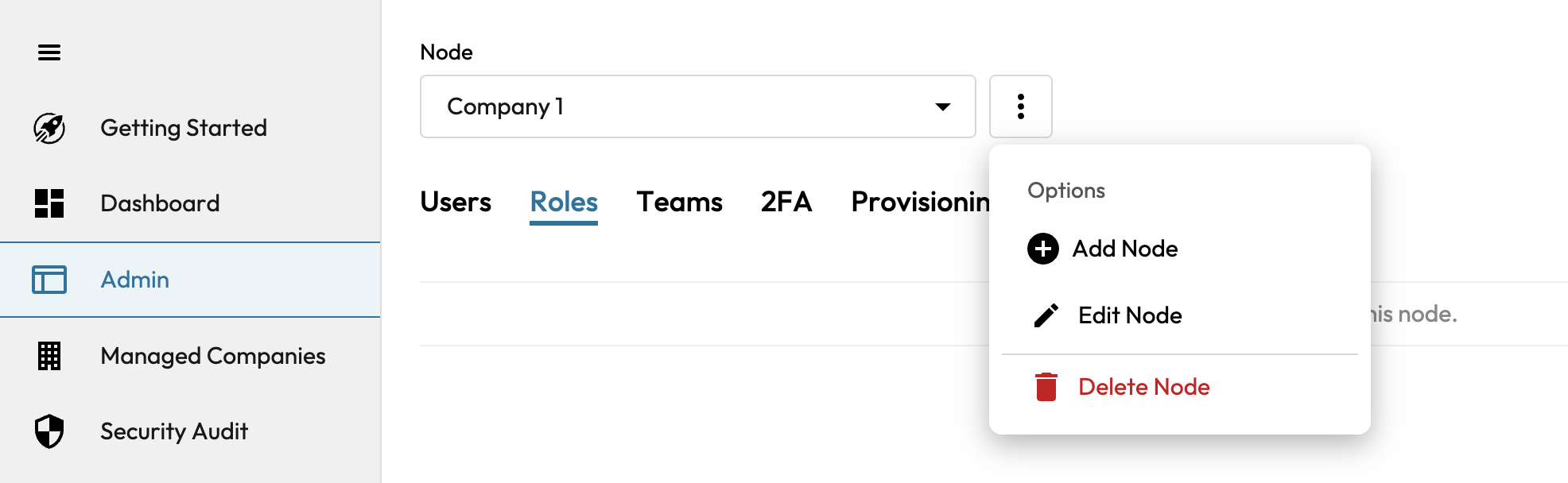Click the Edit Node pencil icon
The width and height of the screenshot is (1568, 483).
point(1046,315)
